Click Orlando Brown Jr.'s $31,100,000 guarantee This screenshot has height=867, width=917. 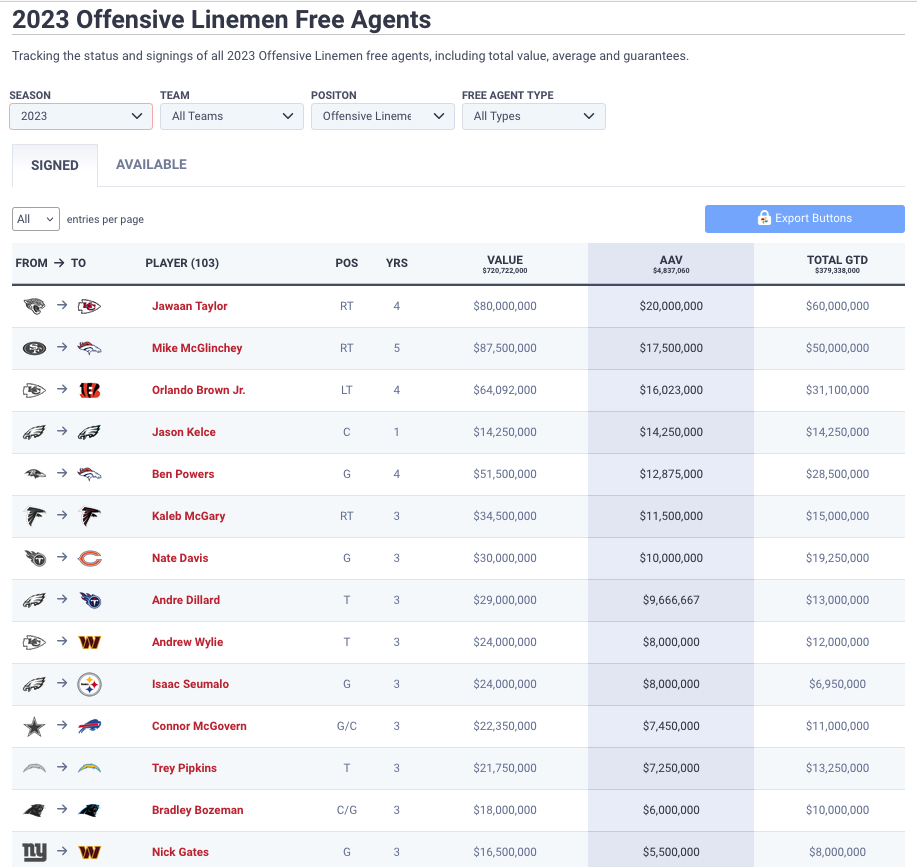tap(837, 390)
